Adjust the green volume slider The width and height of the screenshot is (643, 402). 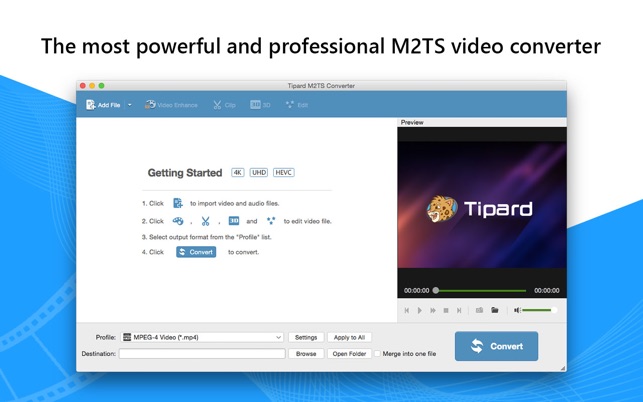pos(539,310)
